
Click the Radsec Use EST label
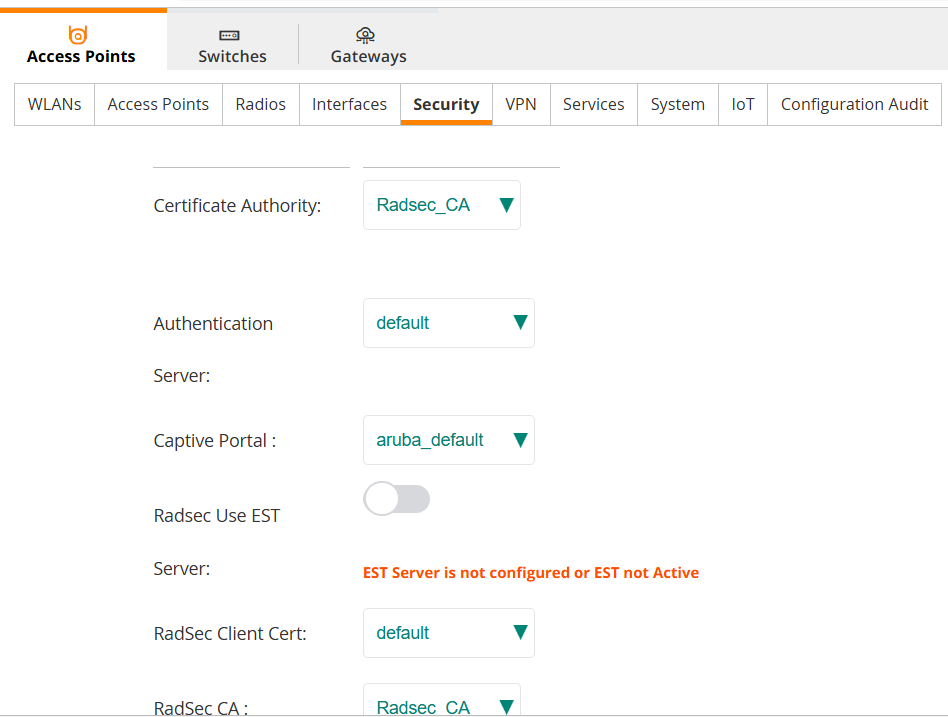point(216,516)
